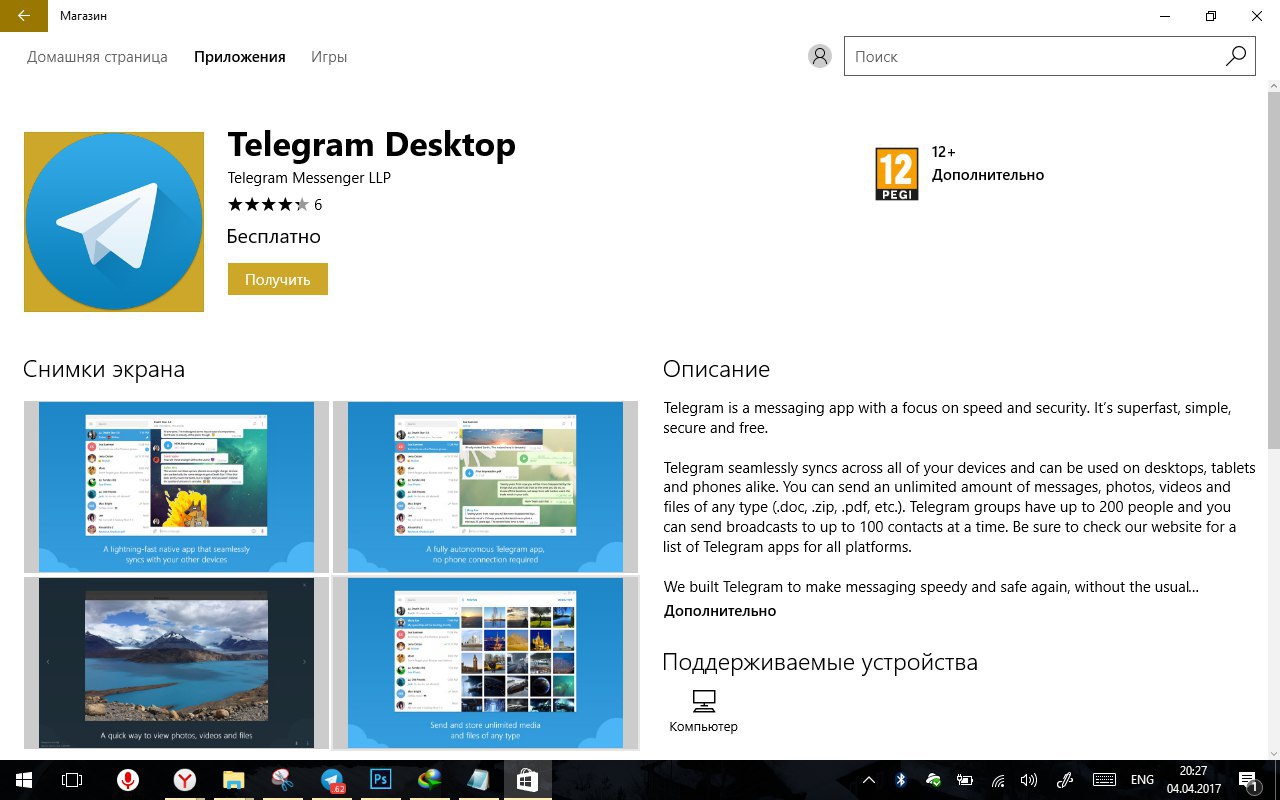Click the Компьютер device icon
Image resolution: width=1280 pixels, height=800 pixels.
[704, 700]
